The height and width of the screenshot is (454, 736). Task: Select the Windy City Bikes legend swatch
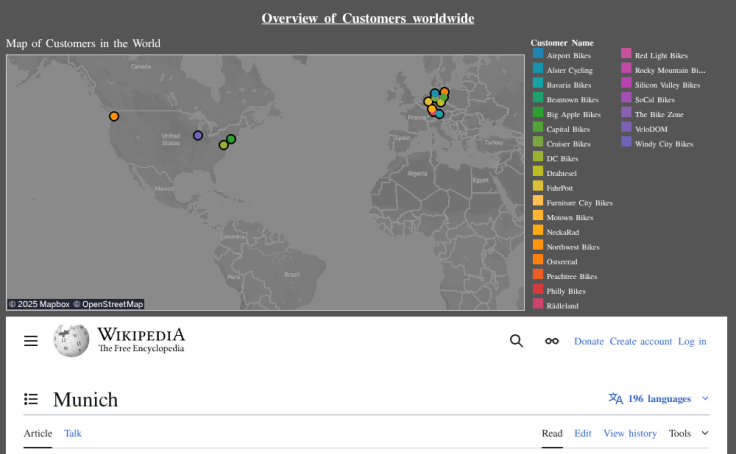click(626, 142)
